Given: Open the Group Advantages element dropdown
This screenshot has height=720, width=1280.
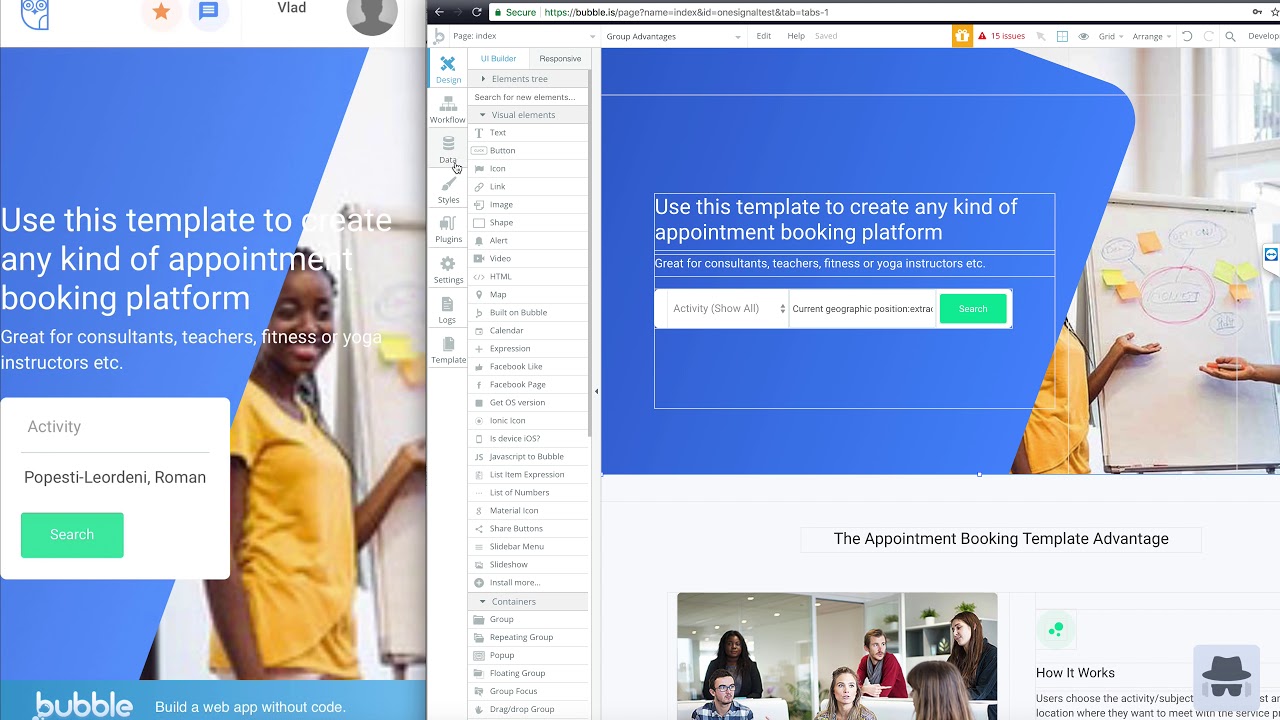Looking at the screenshot, I should coord(673,36).
